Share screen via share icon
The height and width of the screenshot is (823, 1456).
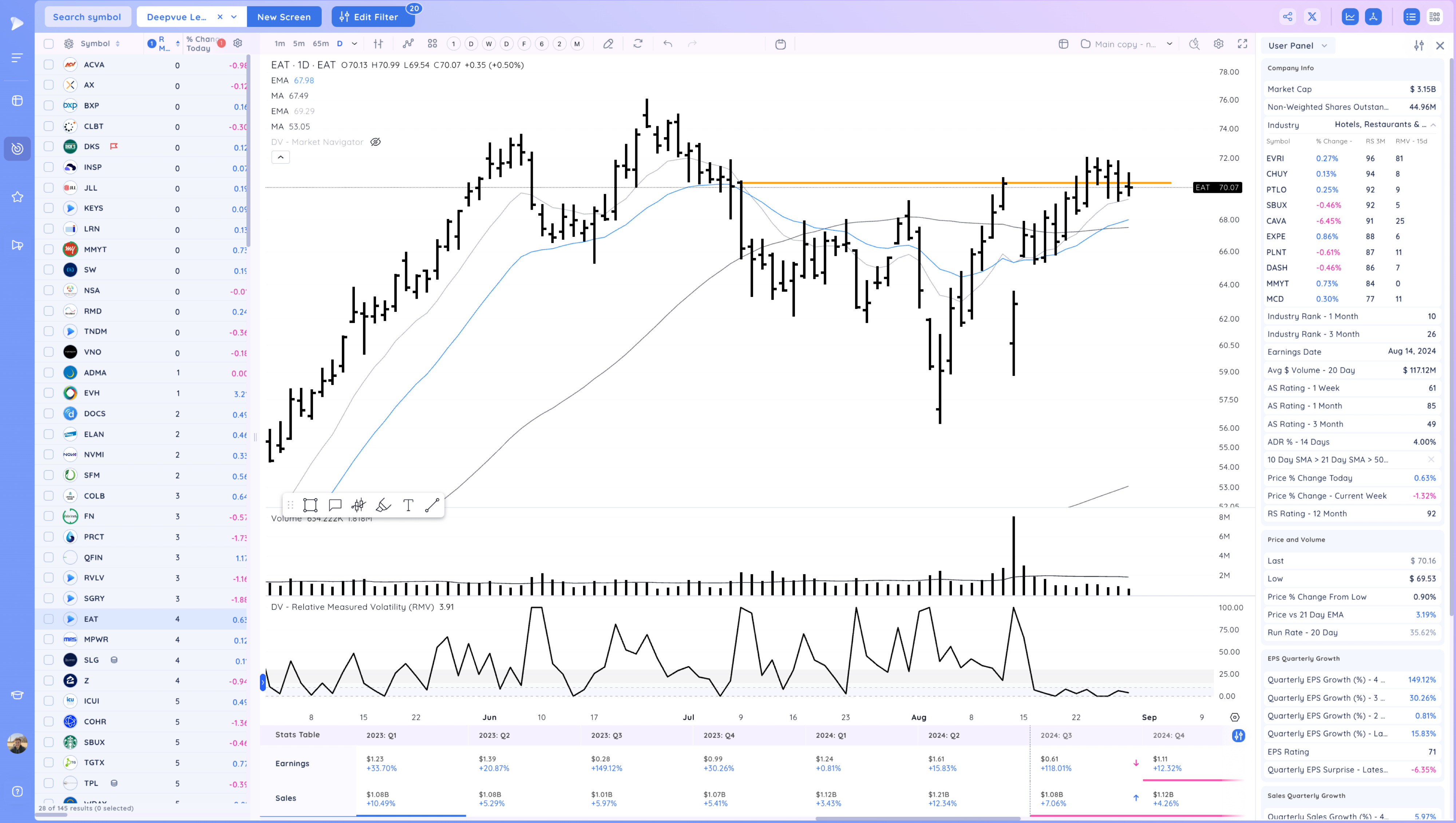[x=1287, y=17]
